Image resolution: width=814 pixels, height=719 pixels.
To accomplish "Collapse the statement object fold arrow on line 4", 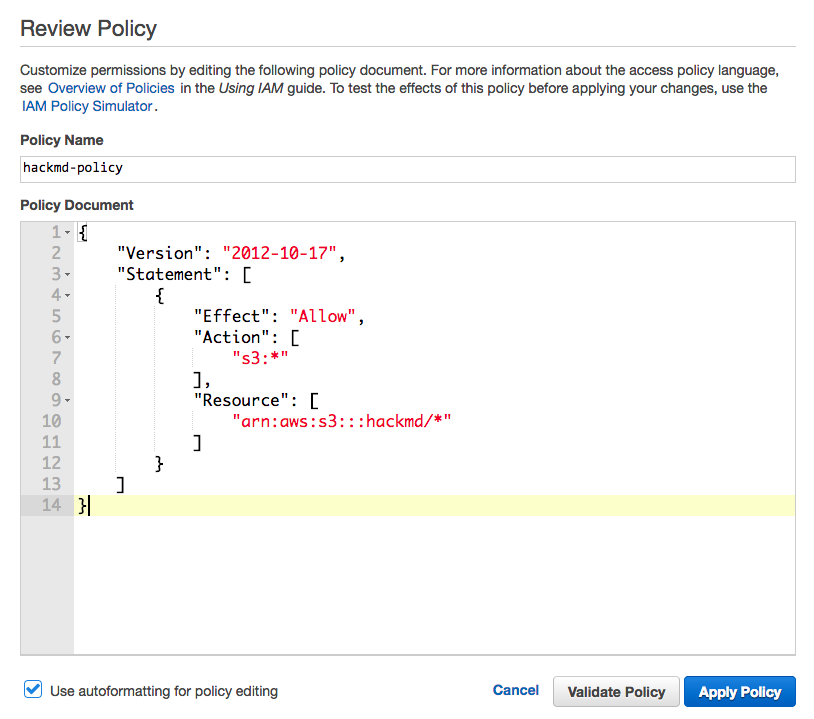I will [x=67, y=296].
